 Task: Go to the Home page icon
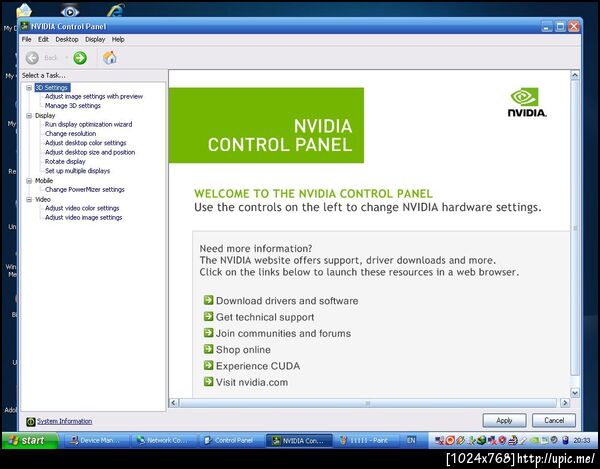click(x=110, y=58)
